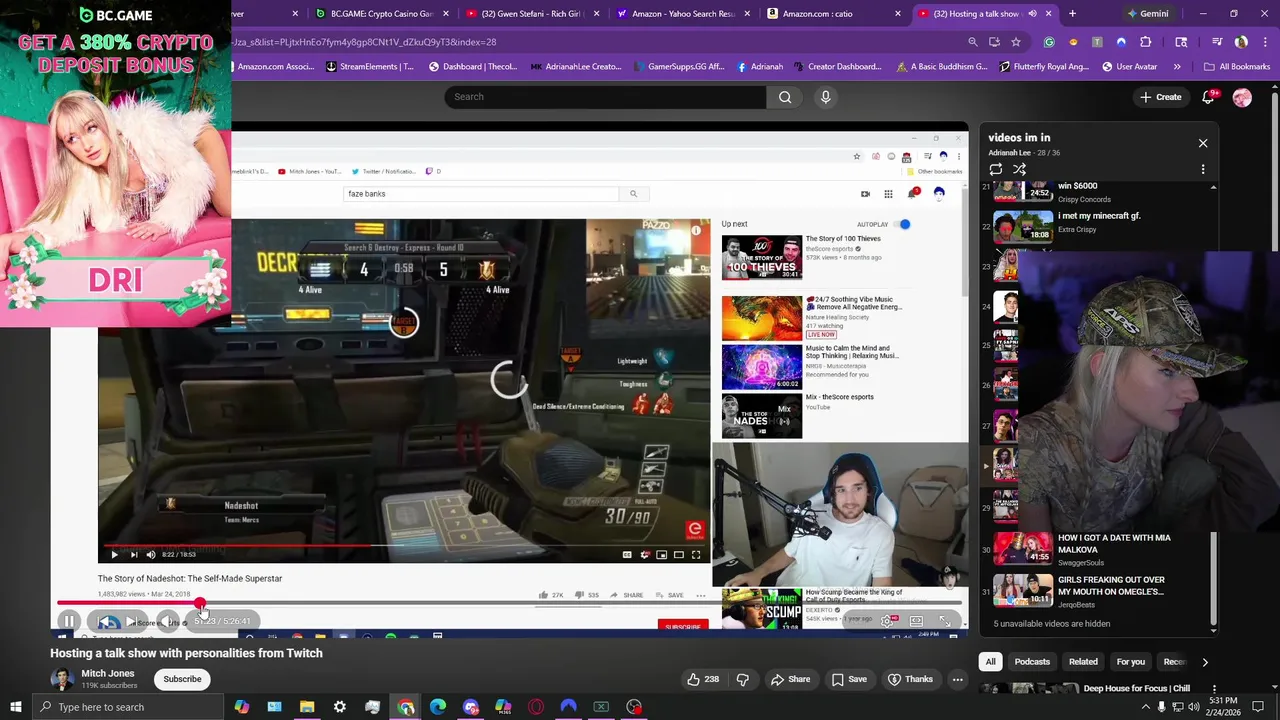The width and height of the screenshot is (1280, 720).
Task: Click the Thanks button
Action: tap(910, 679)
